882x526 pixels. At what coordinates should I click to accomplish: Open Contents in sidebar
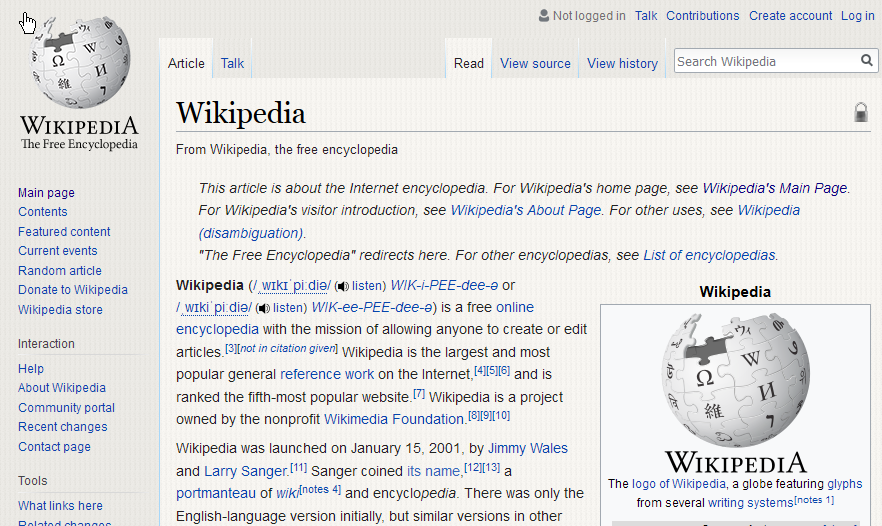pos(43,212)
